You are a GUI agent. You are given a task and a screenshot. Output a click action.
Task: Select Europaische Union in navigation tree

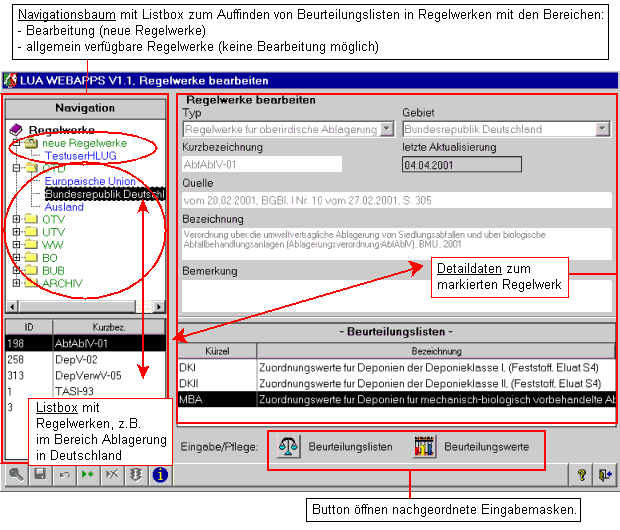[x=89, y=181]
